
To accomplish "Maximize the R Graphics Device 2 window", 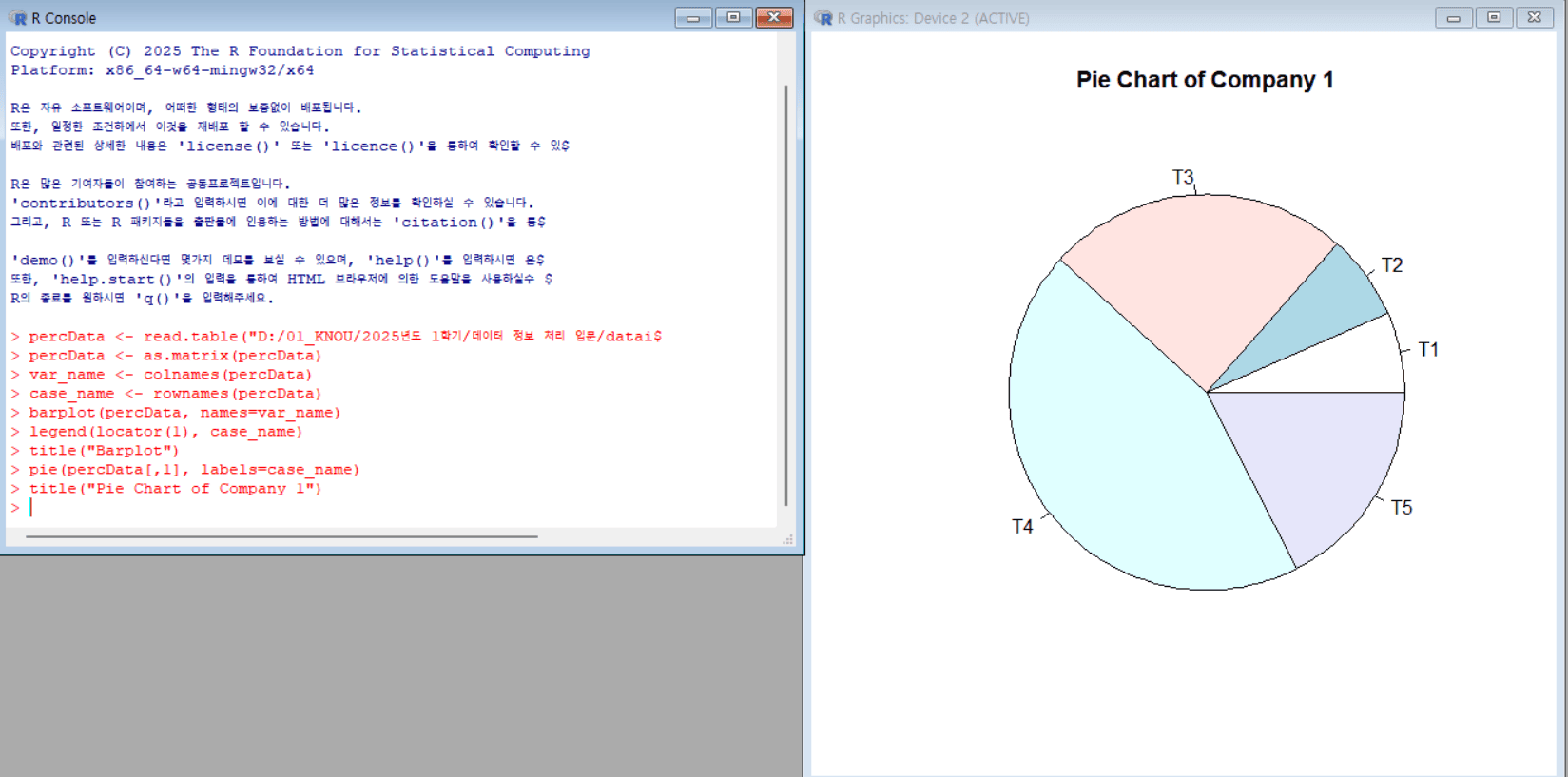I will click(1494, 18).
